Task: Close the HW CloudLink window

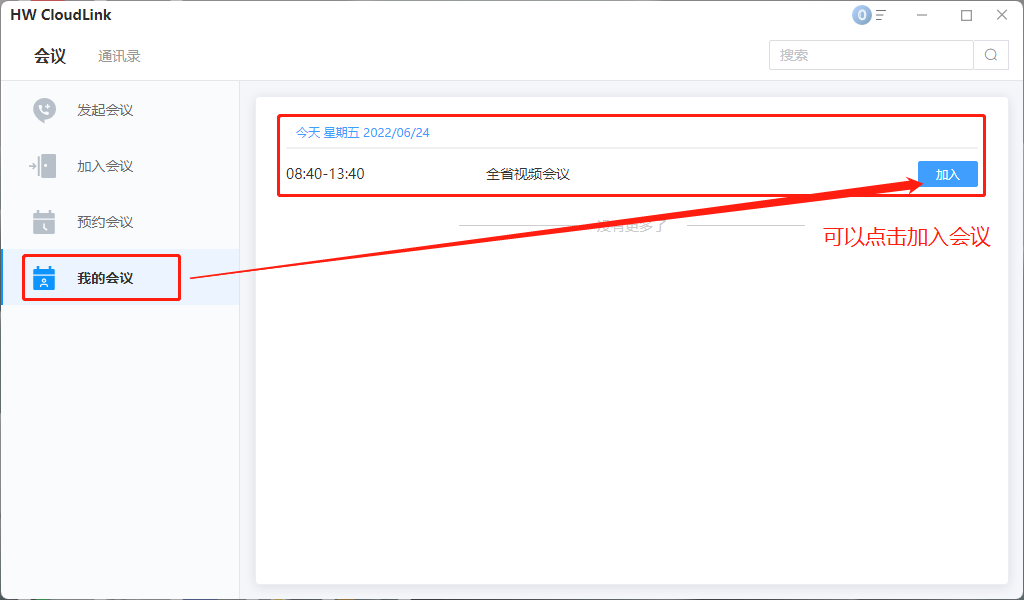Action: 1001,15
